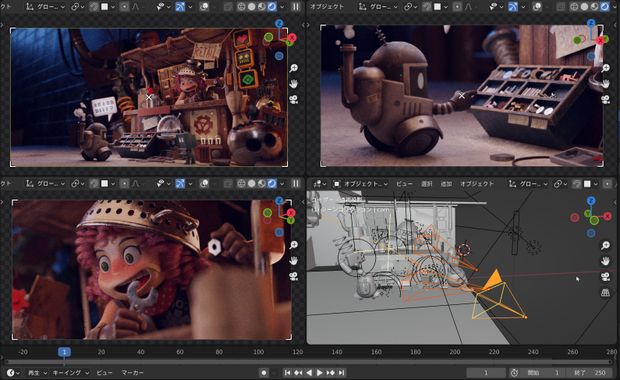This screenshot has width=620, height=380.
Task: Select solid shading in robot viewport header
Action: 584,7
